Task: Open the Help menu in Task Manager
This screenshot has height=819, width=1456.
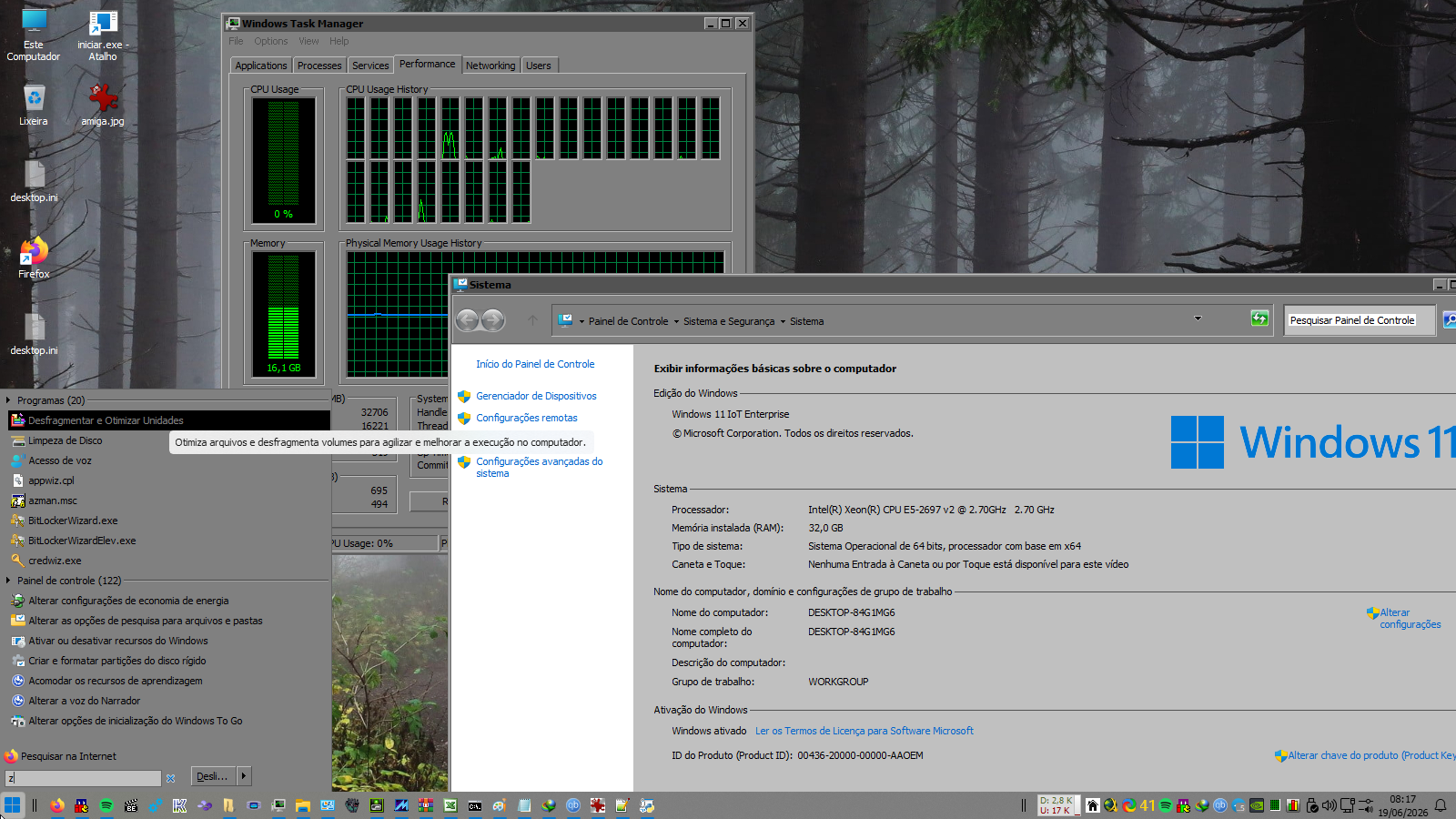Action: (x=339, y=41)
